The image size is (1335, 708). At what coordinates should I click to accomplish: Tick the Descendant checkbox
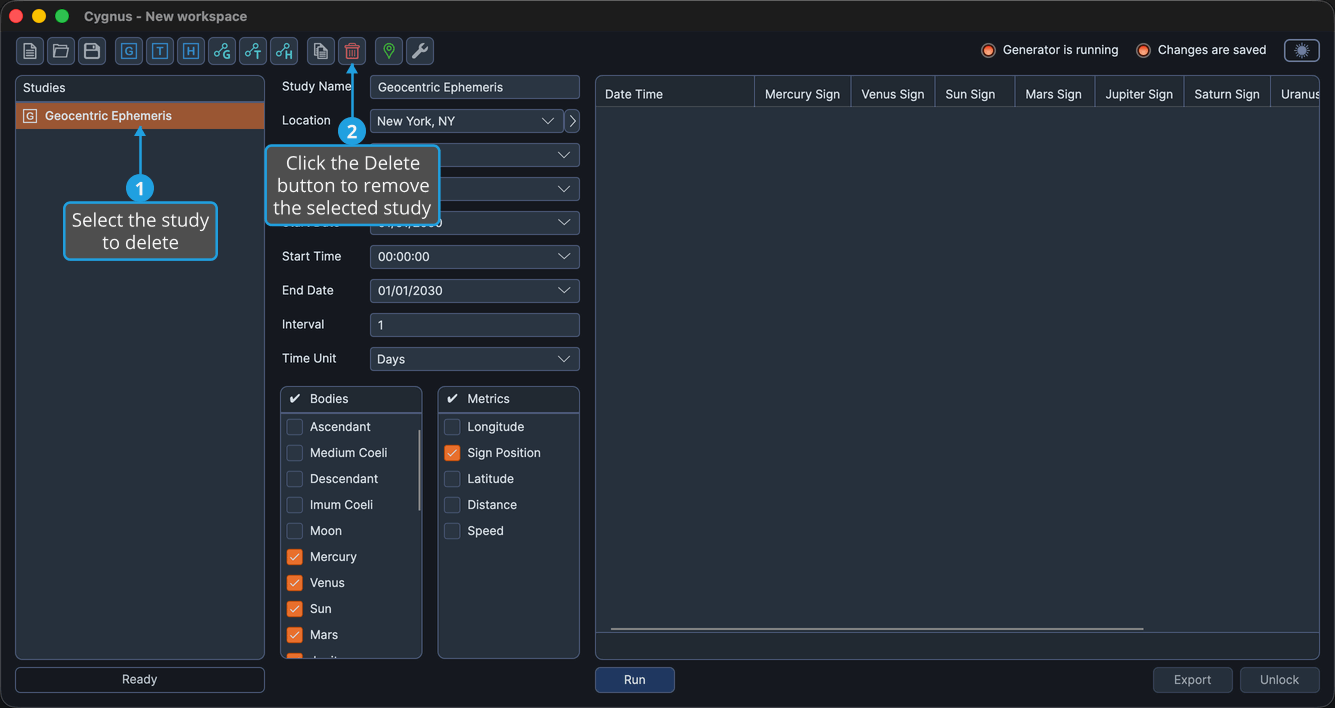295,479
